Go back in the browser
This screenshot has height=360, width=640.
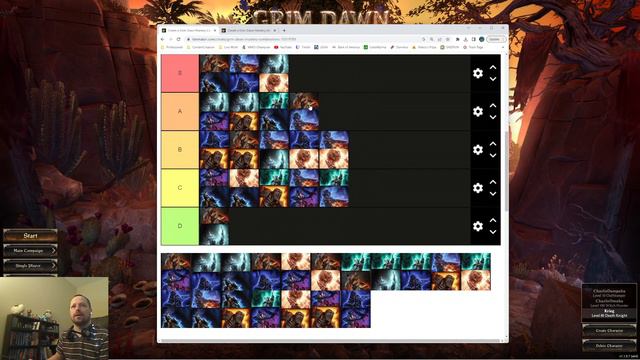pyautogui.click(x=163, y=39)
